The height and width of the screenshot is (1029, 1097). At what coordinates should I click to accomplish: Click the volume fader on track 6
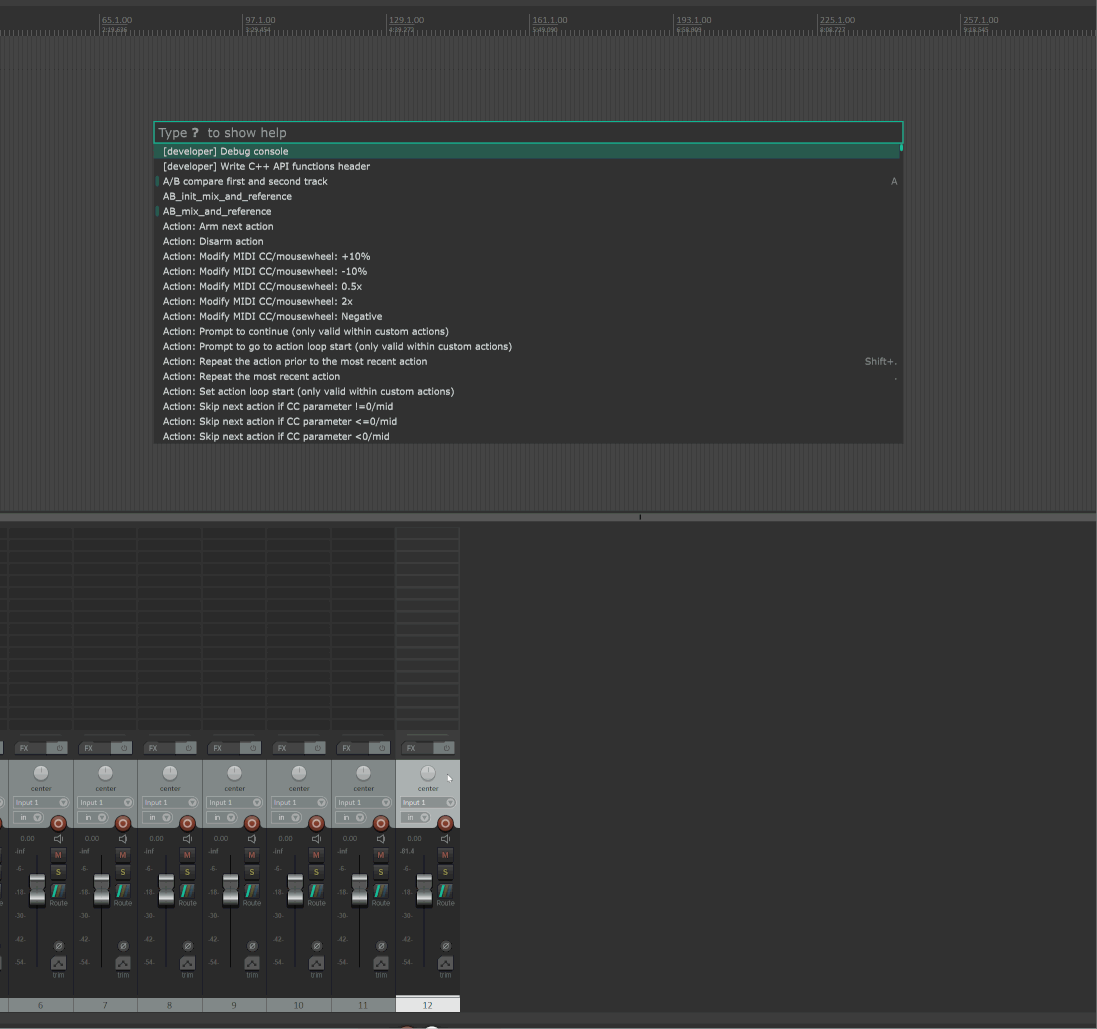tap(37, 889)
